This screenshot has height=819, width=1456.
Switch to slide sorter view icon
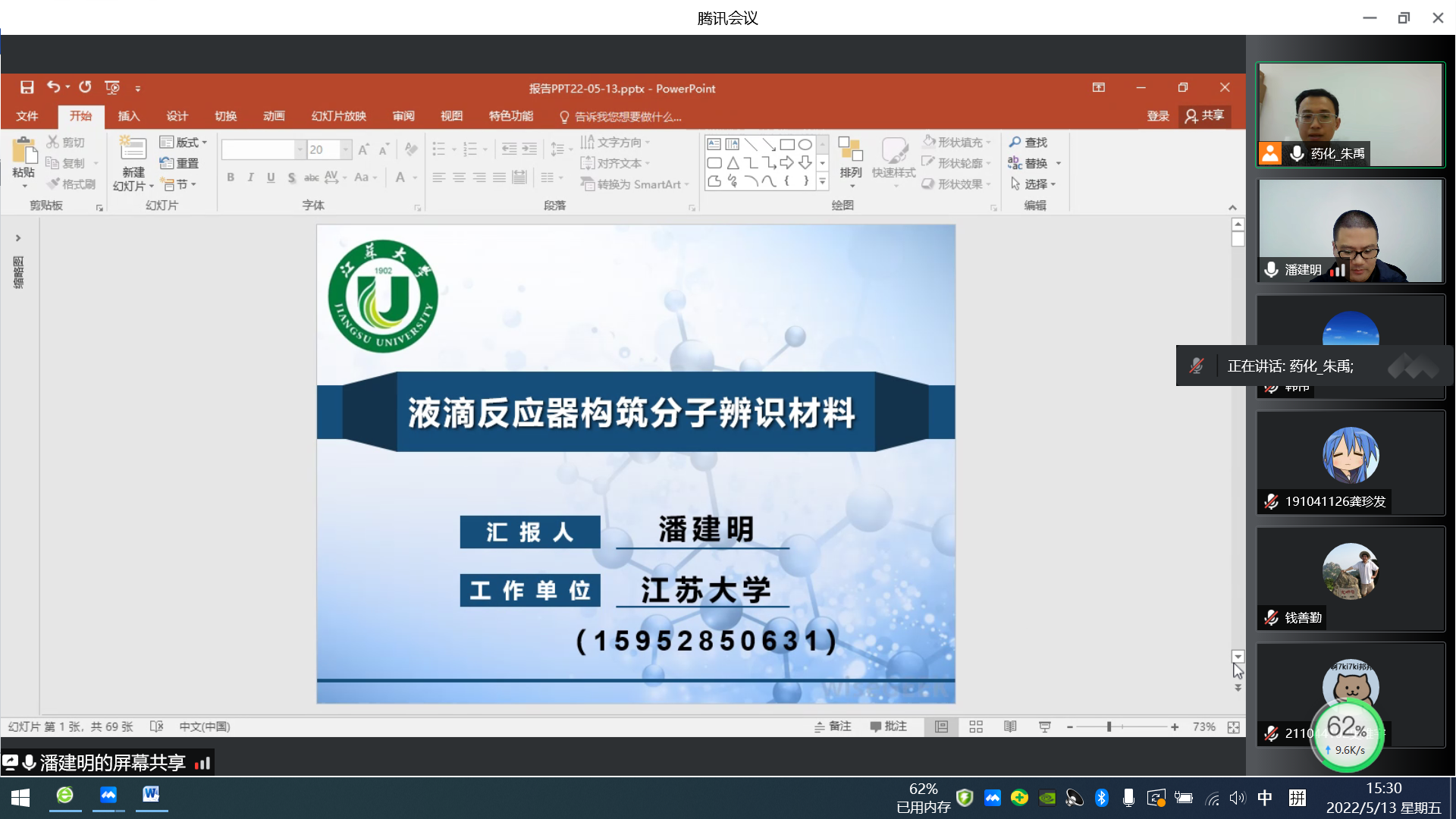[x=976, y=726]
